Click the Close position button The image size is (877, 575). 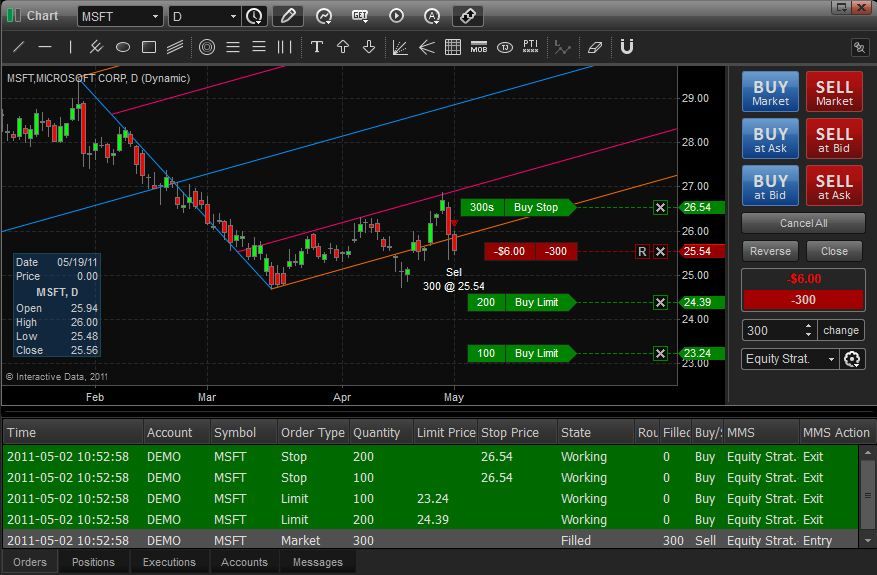coord(834,251)
